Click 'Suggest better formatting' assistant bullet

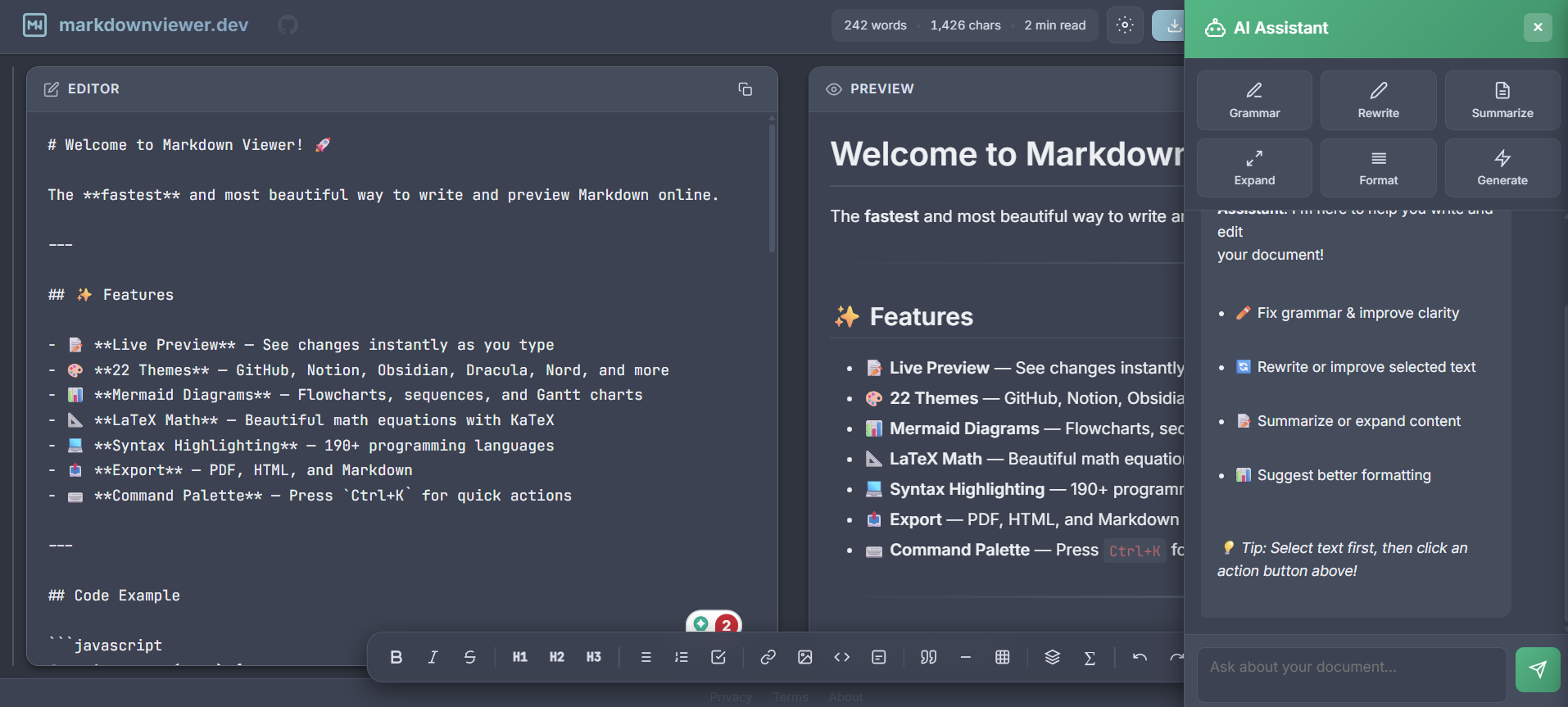tap(1344, 475)
